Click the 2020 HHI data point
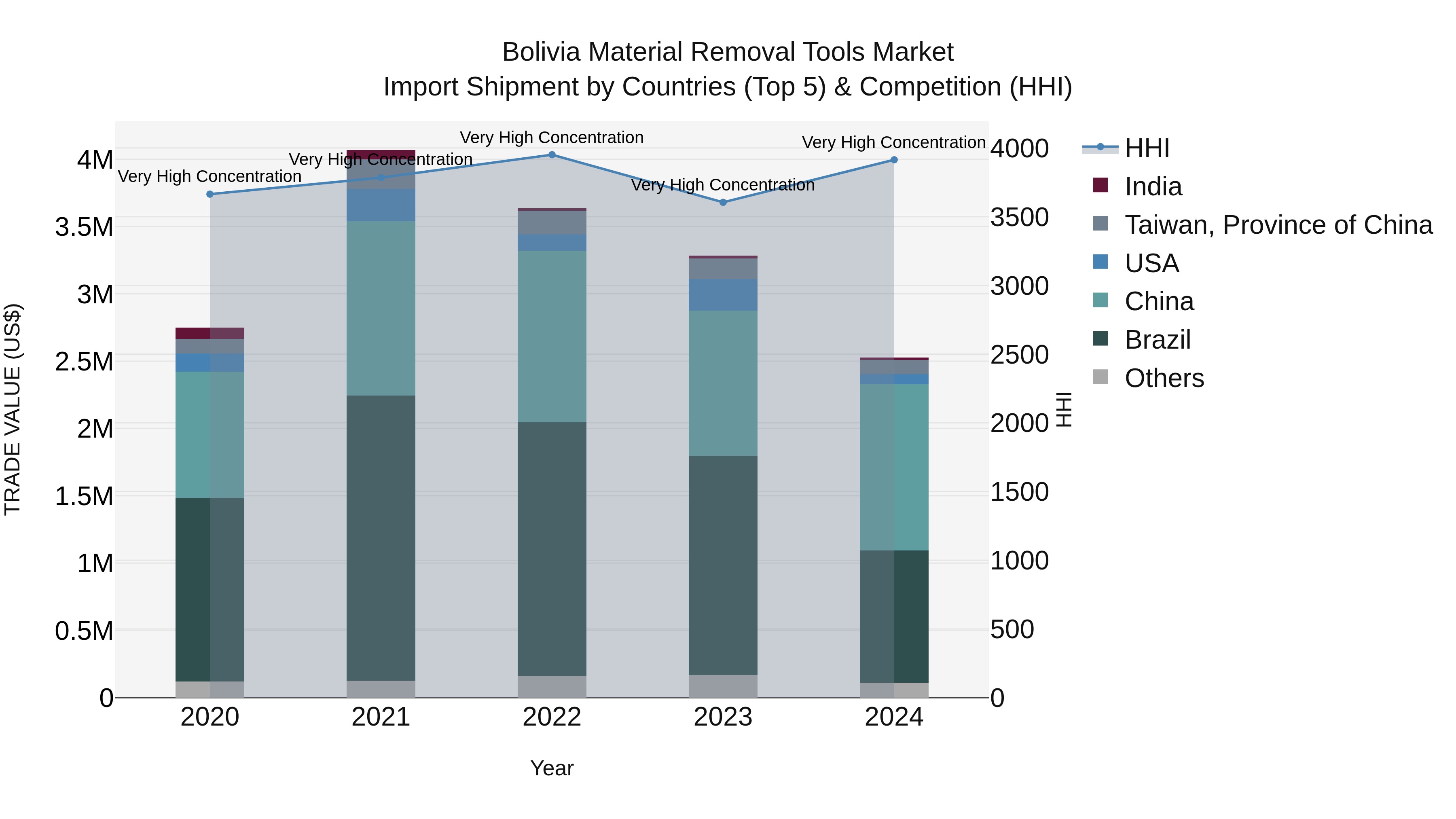The height and width of the screenshot is (819, 1456). pos(210,195)
